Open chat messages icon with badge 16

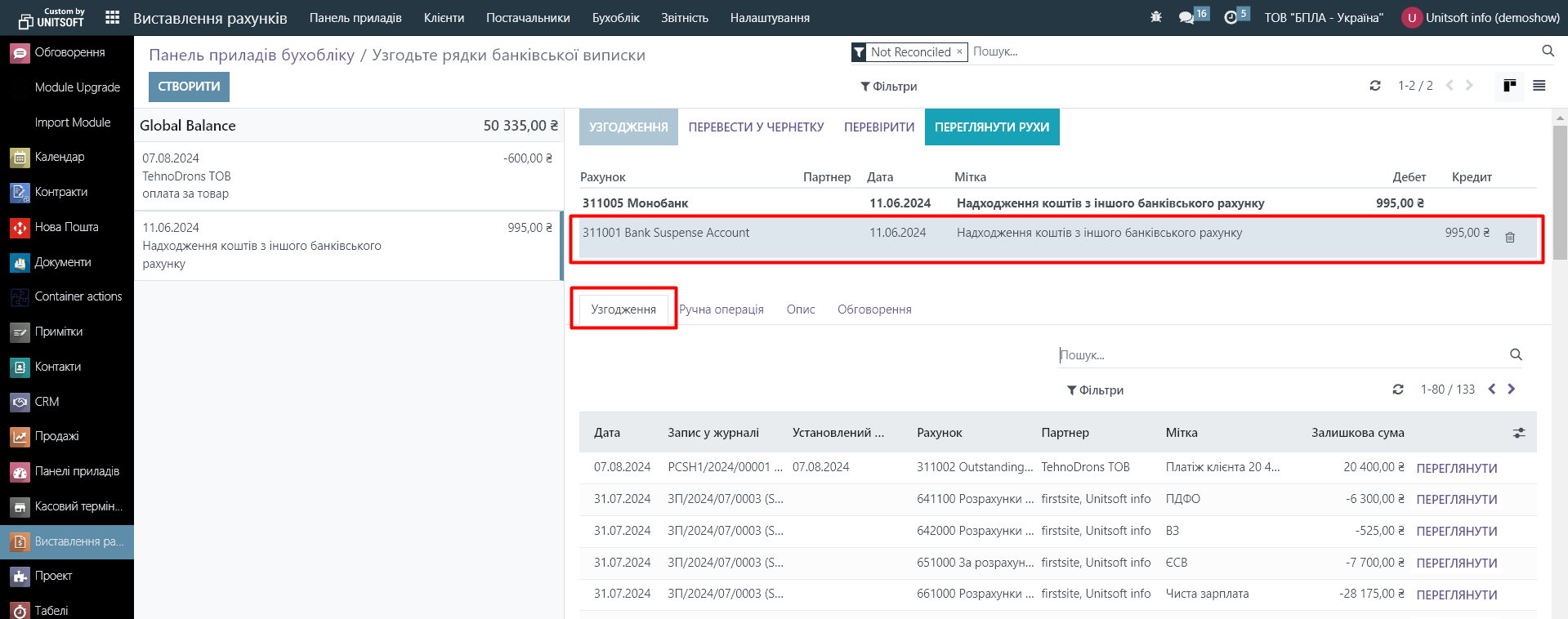1186,17
